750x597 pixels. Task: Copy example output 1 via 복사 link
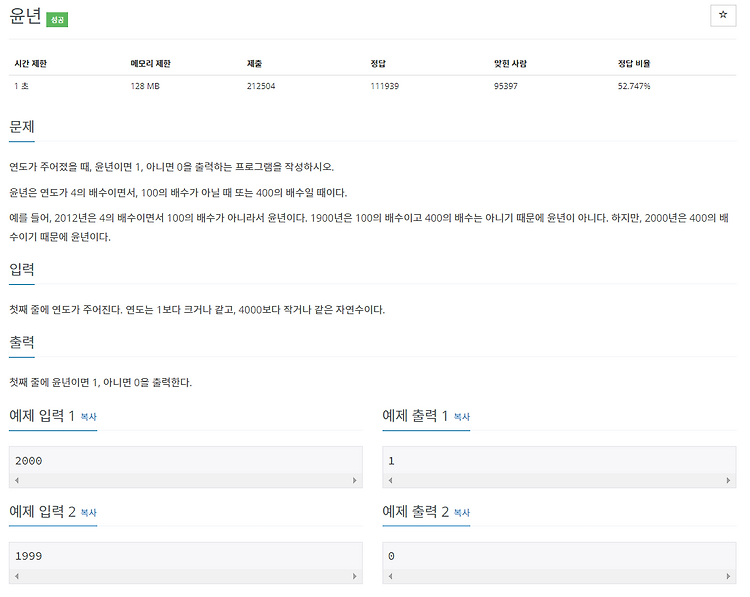pos(462,417)
